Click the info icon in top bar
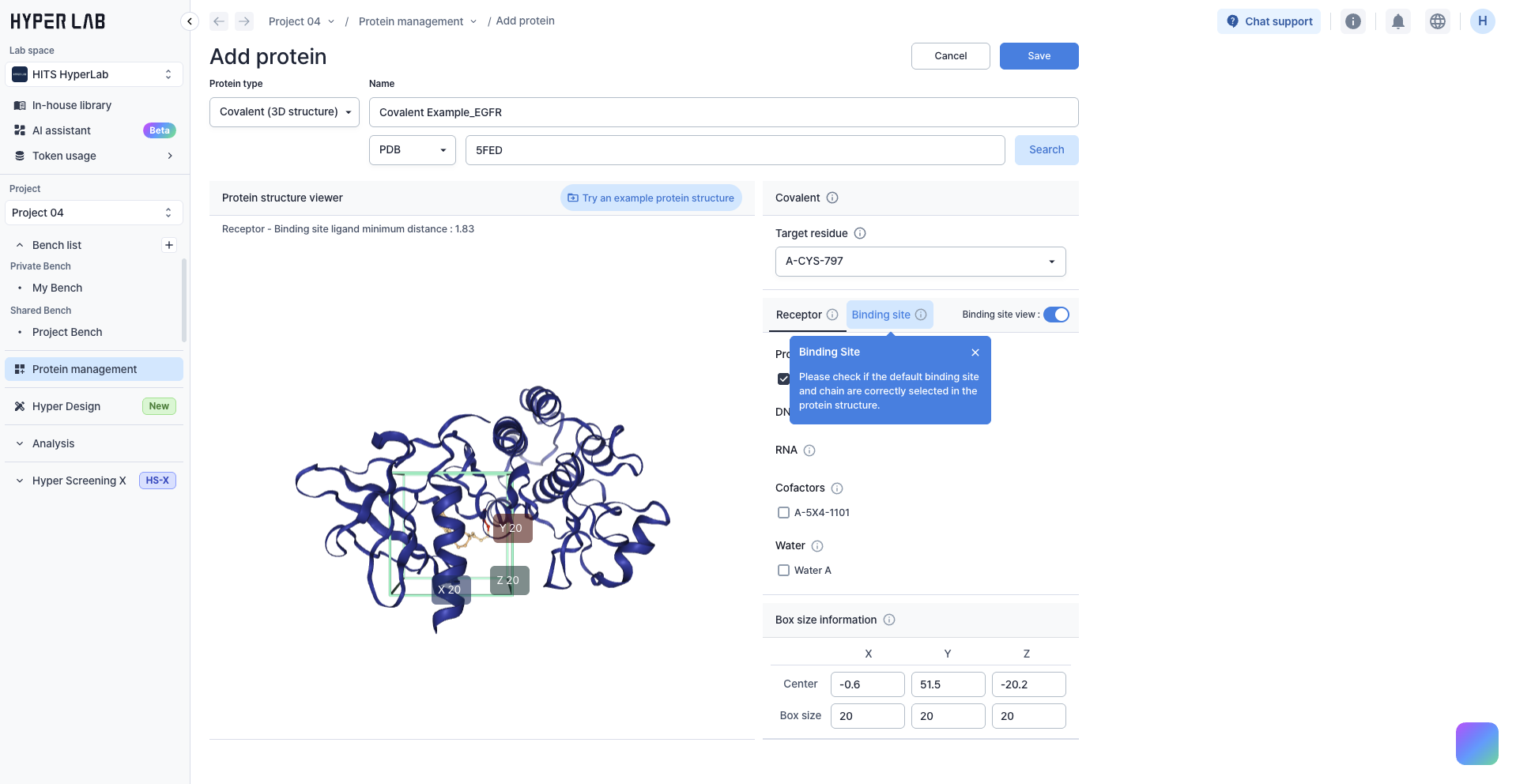1516x784 pixels. click(x=1353, y=21)
